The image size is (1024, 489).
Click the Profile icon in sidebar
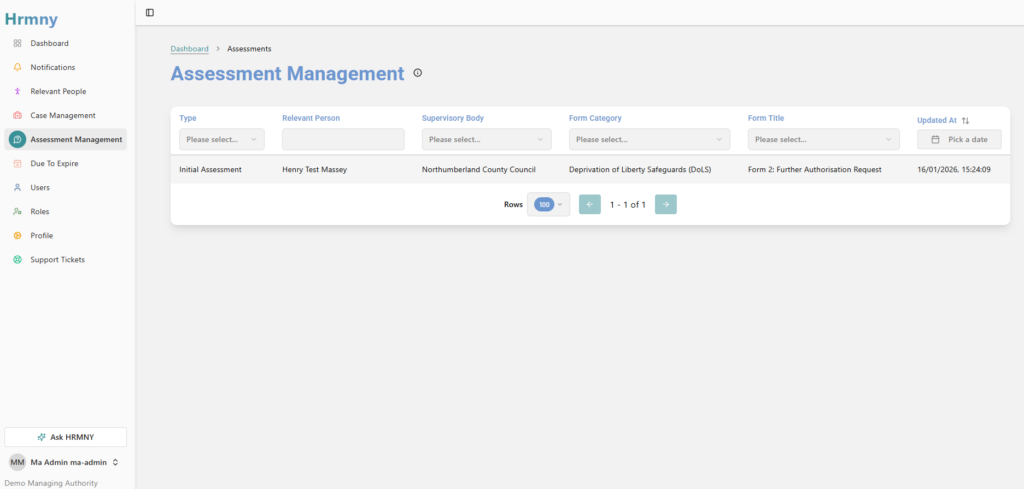point(17,235)
